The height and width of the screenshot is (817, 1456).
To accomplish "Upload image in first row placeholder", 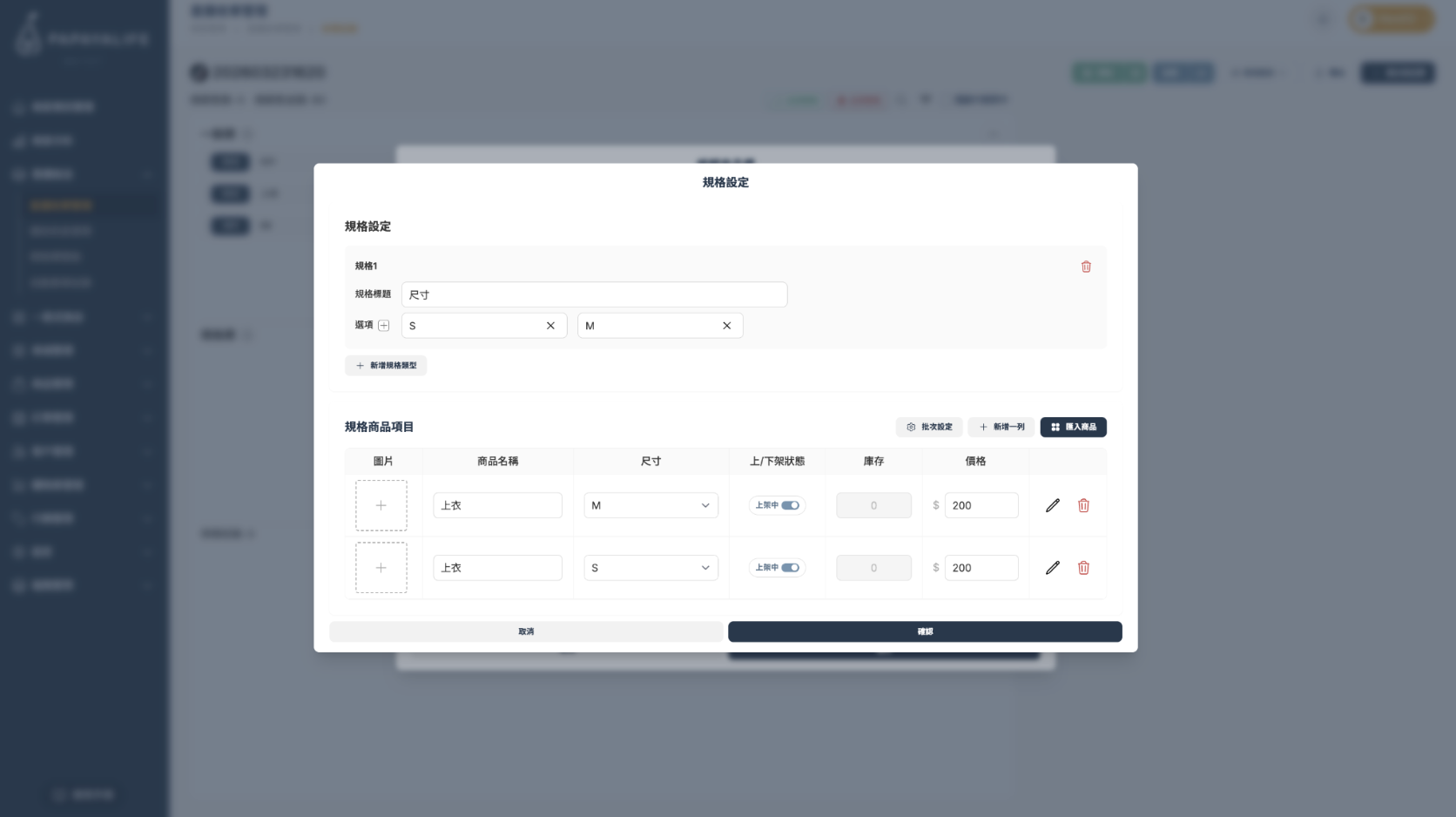I will coord(381,505).
